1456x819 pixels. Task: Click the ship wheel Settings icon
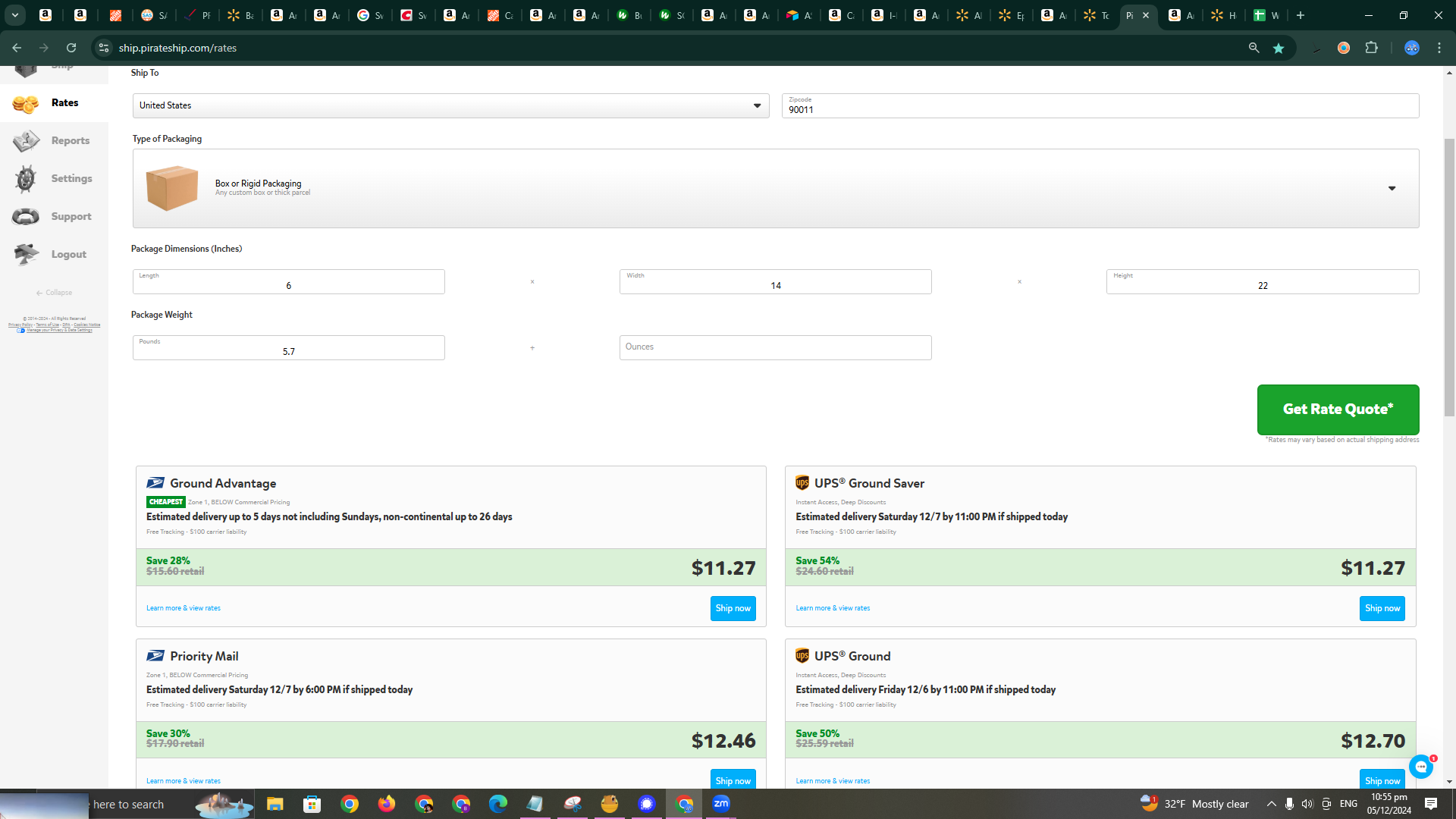(26, 178)
